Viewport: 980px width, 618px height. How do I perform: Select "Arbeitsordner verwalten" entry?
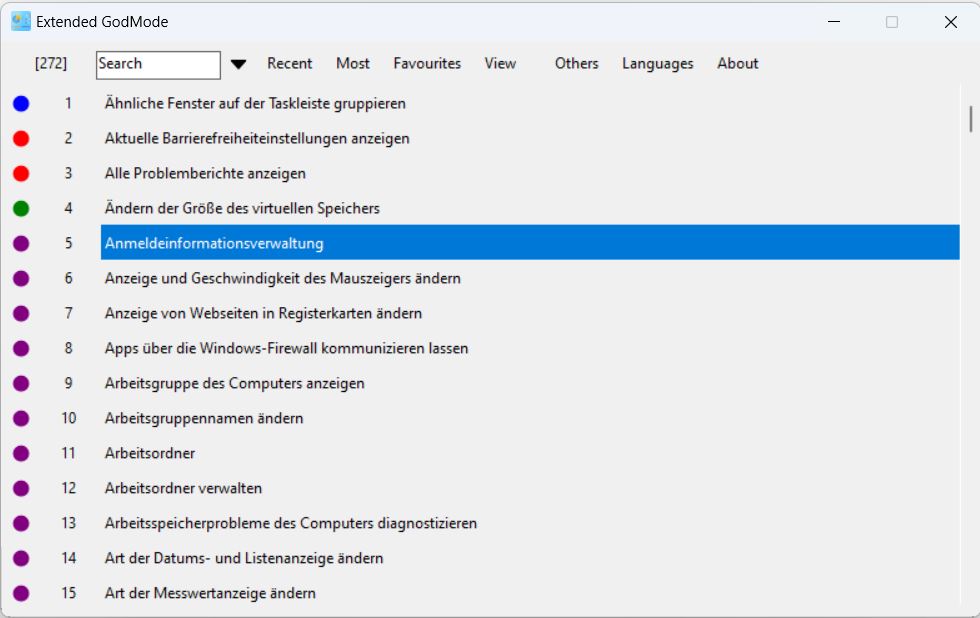(x=183, y=488)
